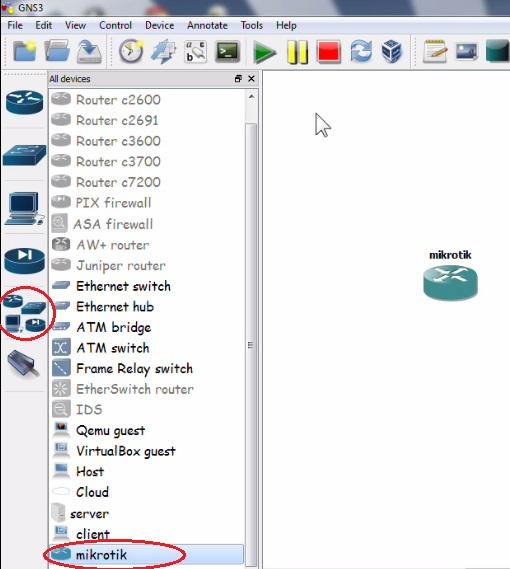Open console terminal icon
The image size is (510, 569).
(228, 52)
